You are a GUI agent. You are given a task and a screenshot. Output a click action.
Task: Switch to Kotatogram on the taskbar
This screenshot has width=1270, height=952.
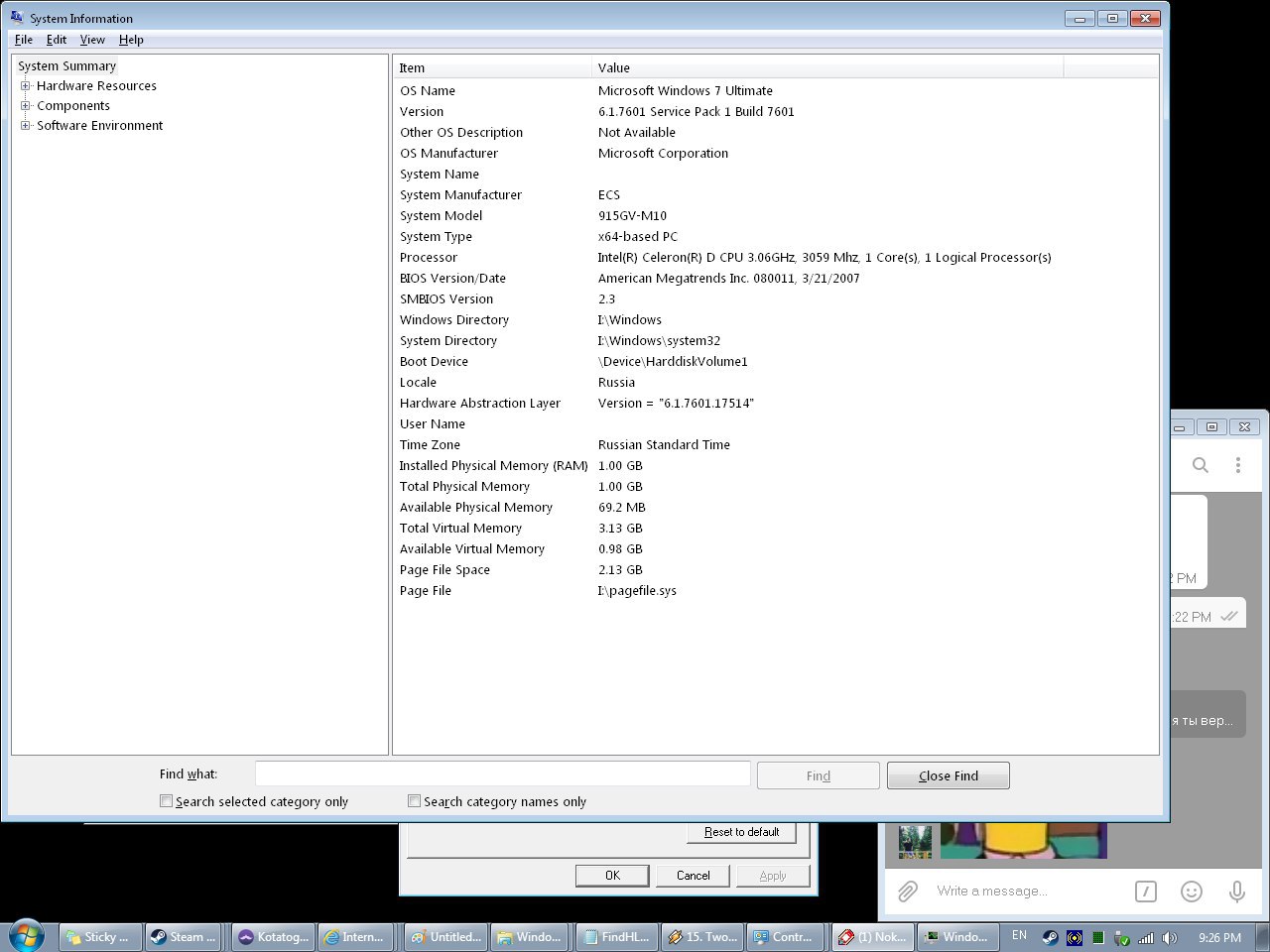[273, 936]
